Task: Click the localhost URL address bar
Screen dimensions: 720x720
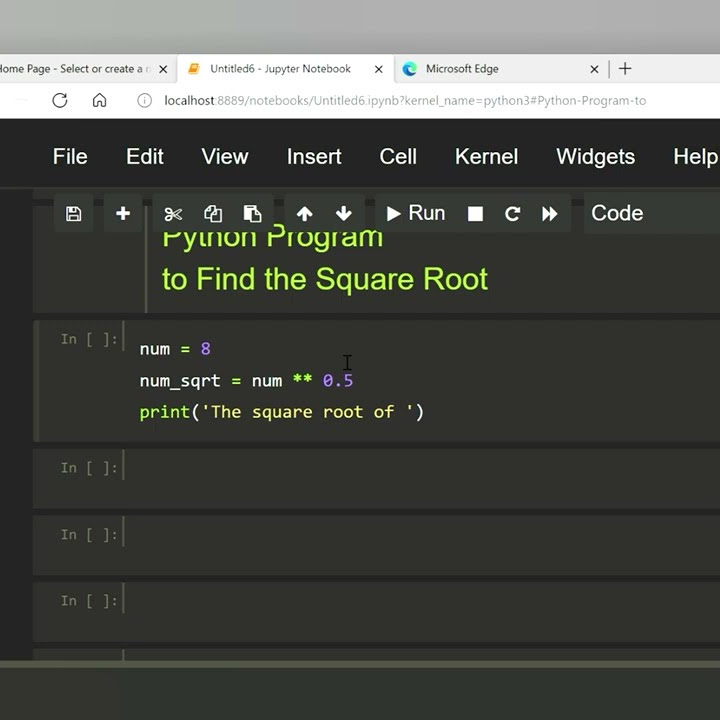Action: pos(405,101)
